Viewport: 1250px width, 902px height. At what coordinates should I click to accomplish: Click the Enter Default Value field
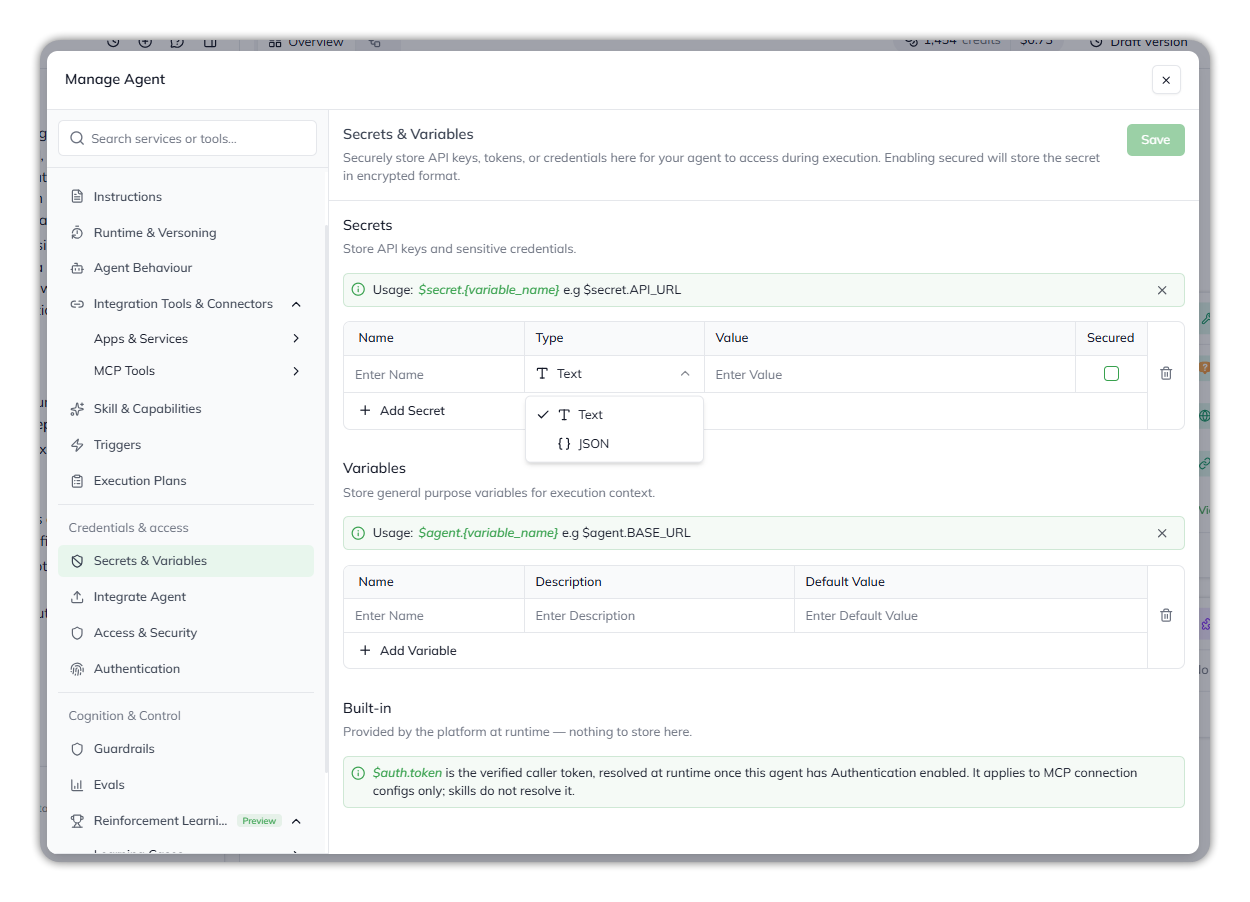click(x=971, y=616)
